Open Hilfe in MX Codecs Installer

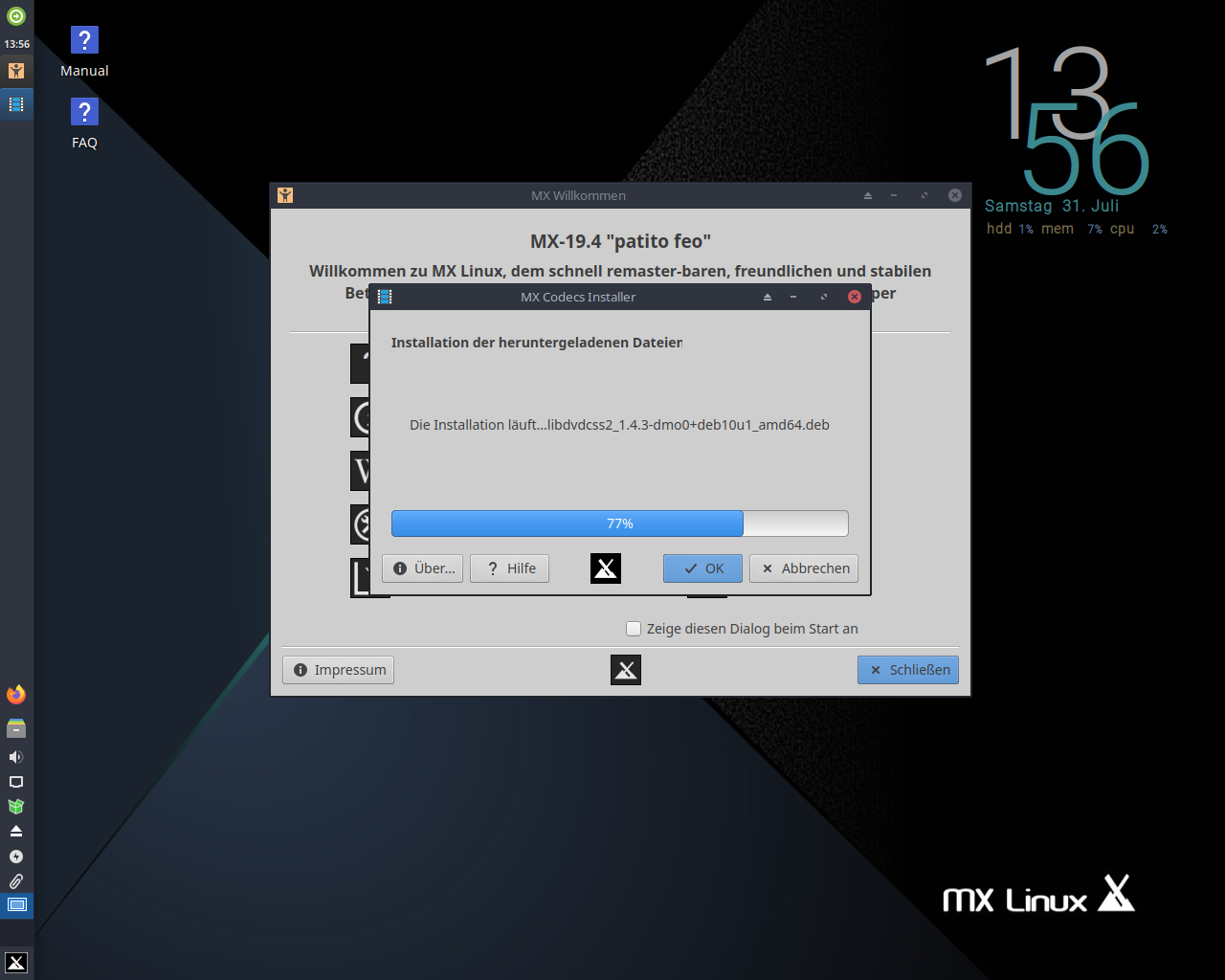tap(509, 568)
